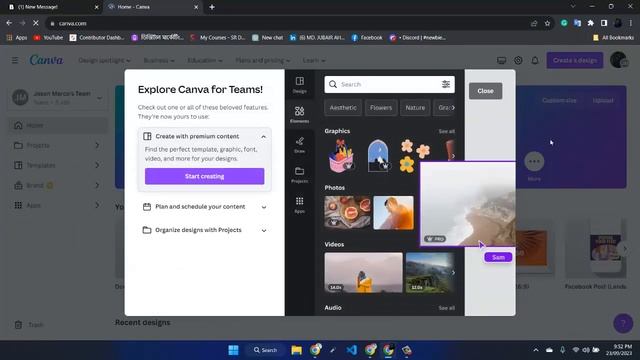Open Visual Studio Code from taskbar
Screen dimensions: 640x360
(351, 350)
